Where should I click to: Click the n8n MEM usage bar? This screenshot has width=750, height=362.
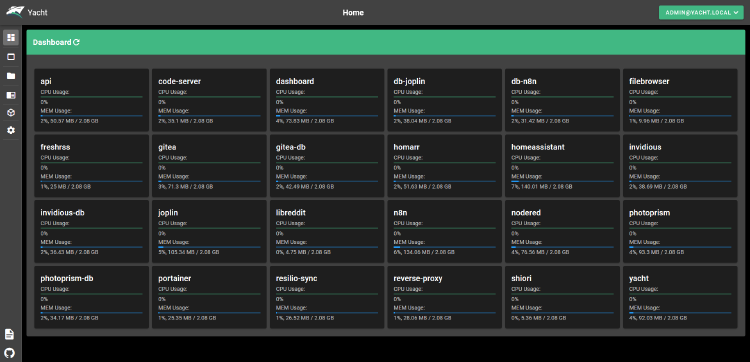coord(444,247)
